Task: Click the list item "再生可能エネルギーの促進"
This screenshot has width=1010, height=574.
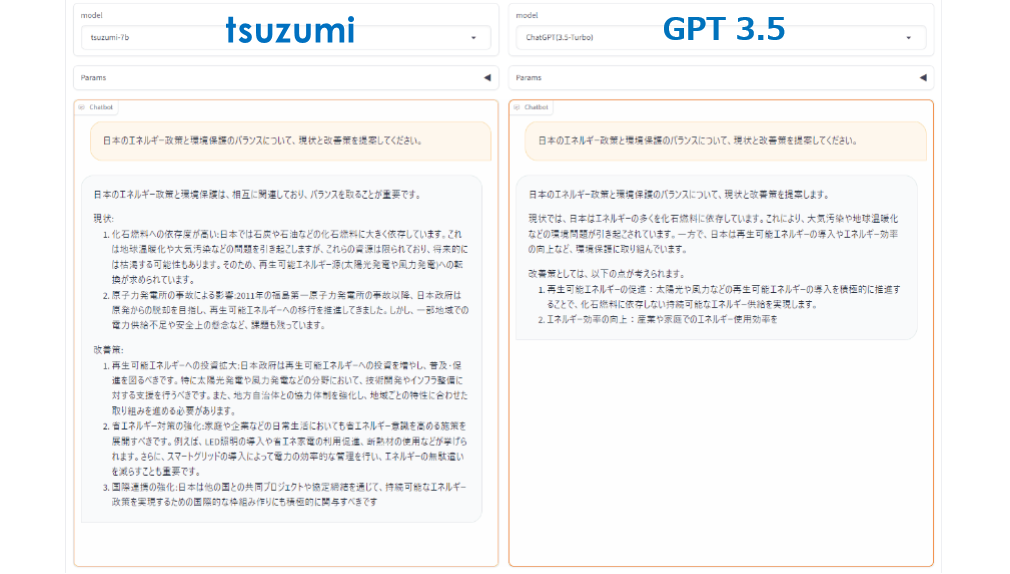Action: click(x=719, y=297)
